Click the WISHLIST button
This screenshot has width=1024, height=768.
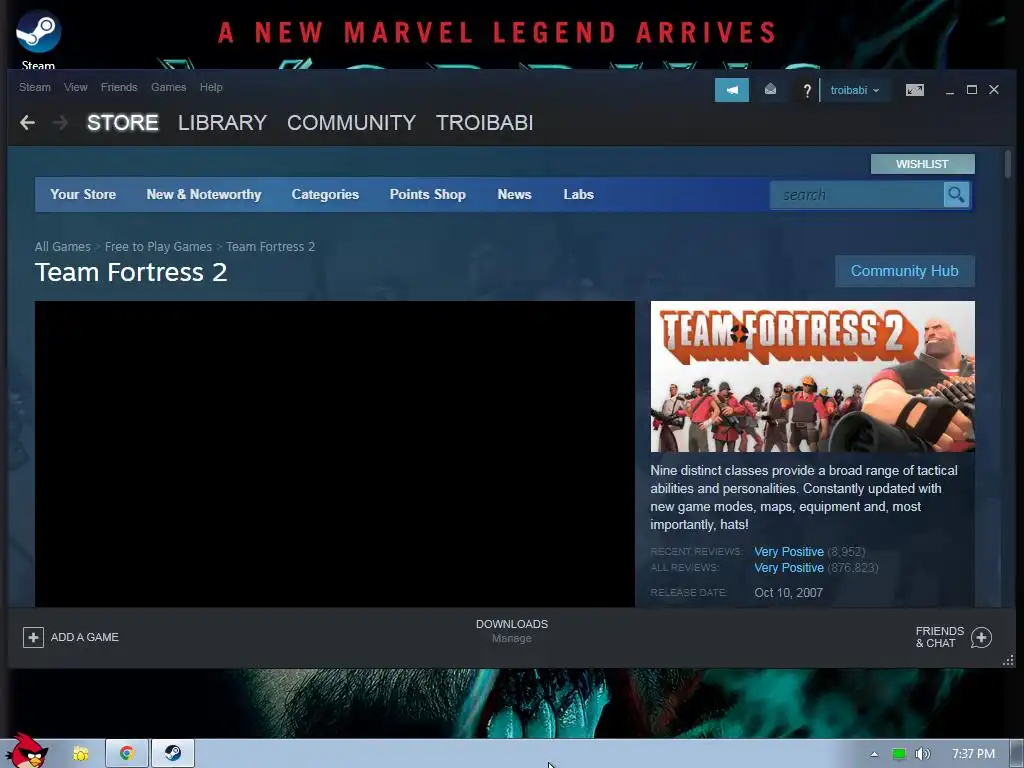coord(922,164)
